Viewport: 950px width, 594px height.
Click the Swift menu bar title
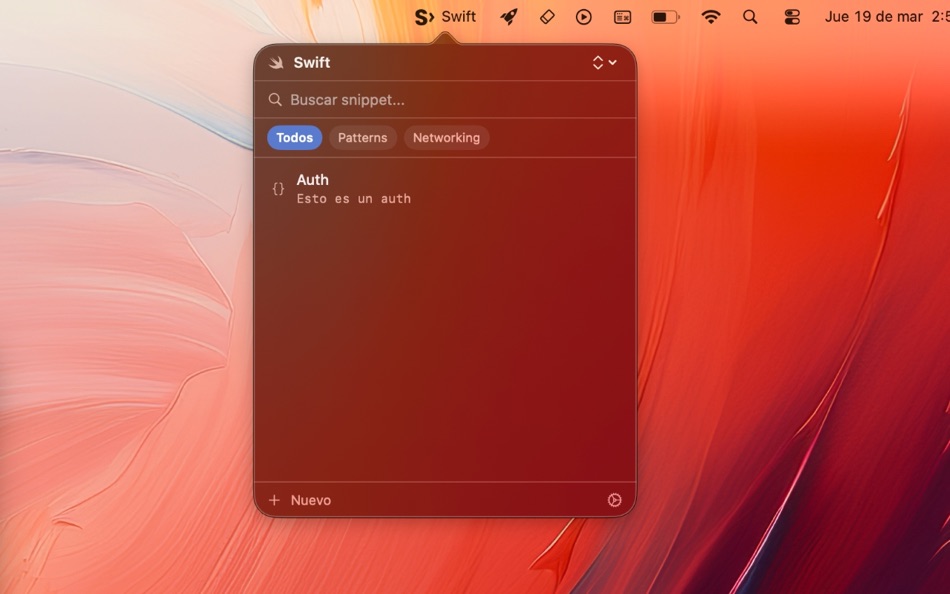[460, 16]
